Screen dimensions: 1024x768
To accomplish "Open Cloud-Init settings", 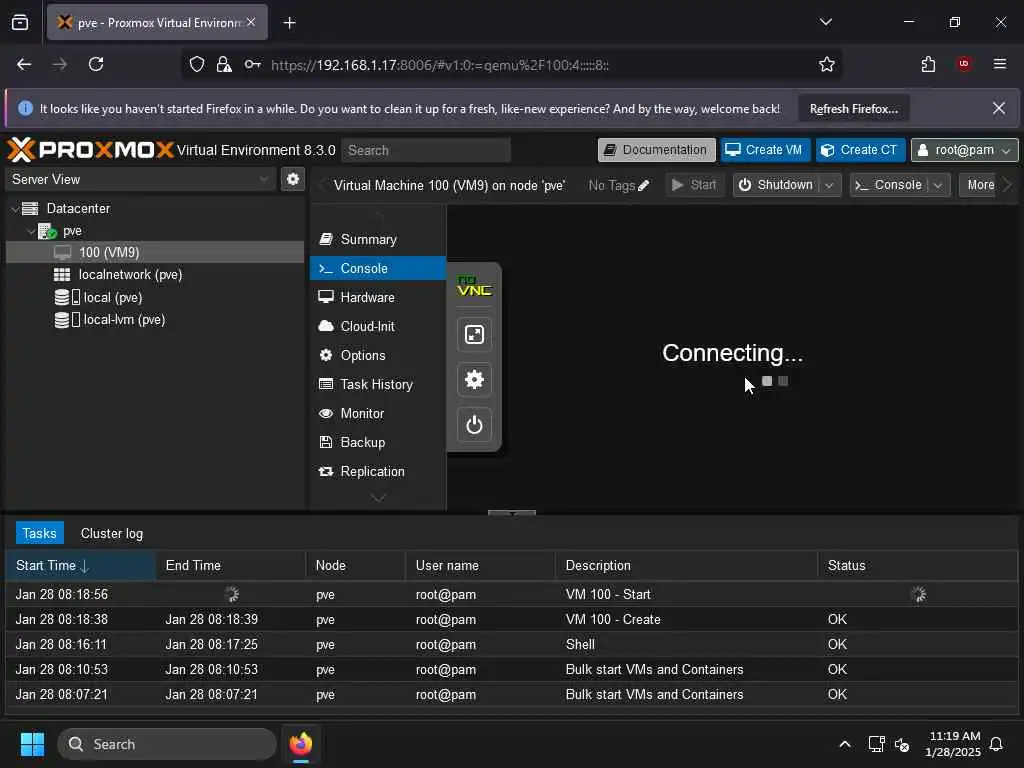I will [377, 327].
